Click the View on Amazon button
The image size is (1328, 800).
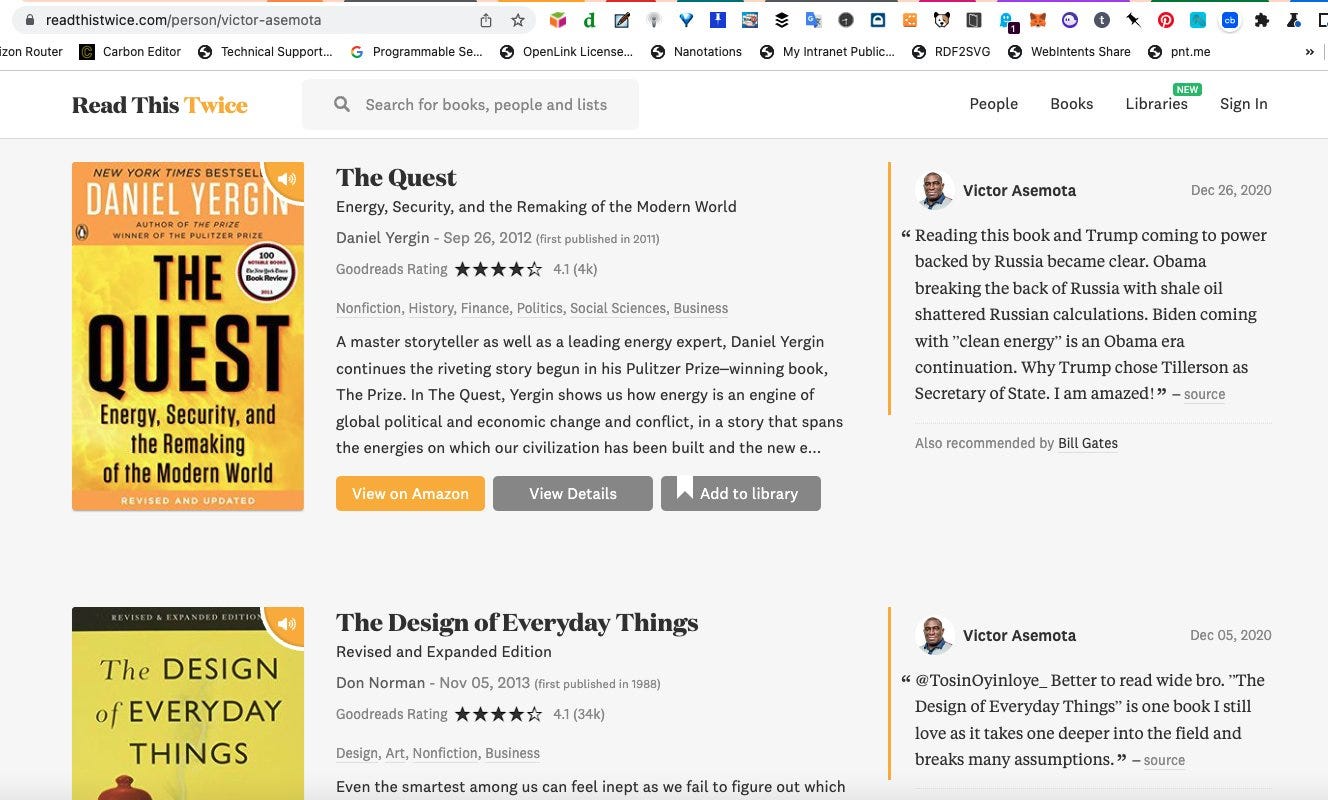pos(410,494)
